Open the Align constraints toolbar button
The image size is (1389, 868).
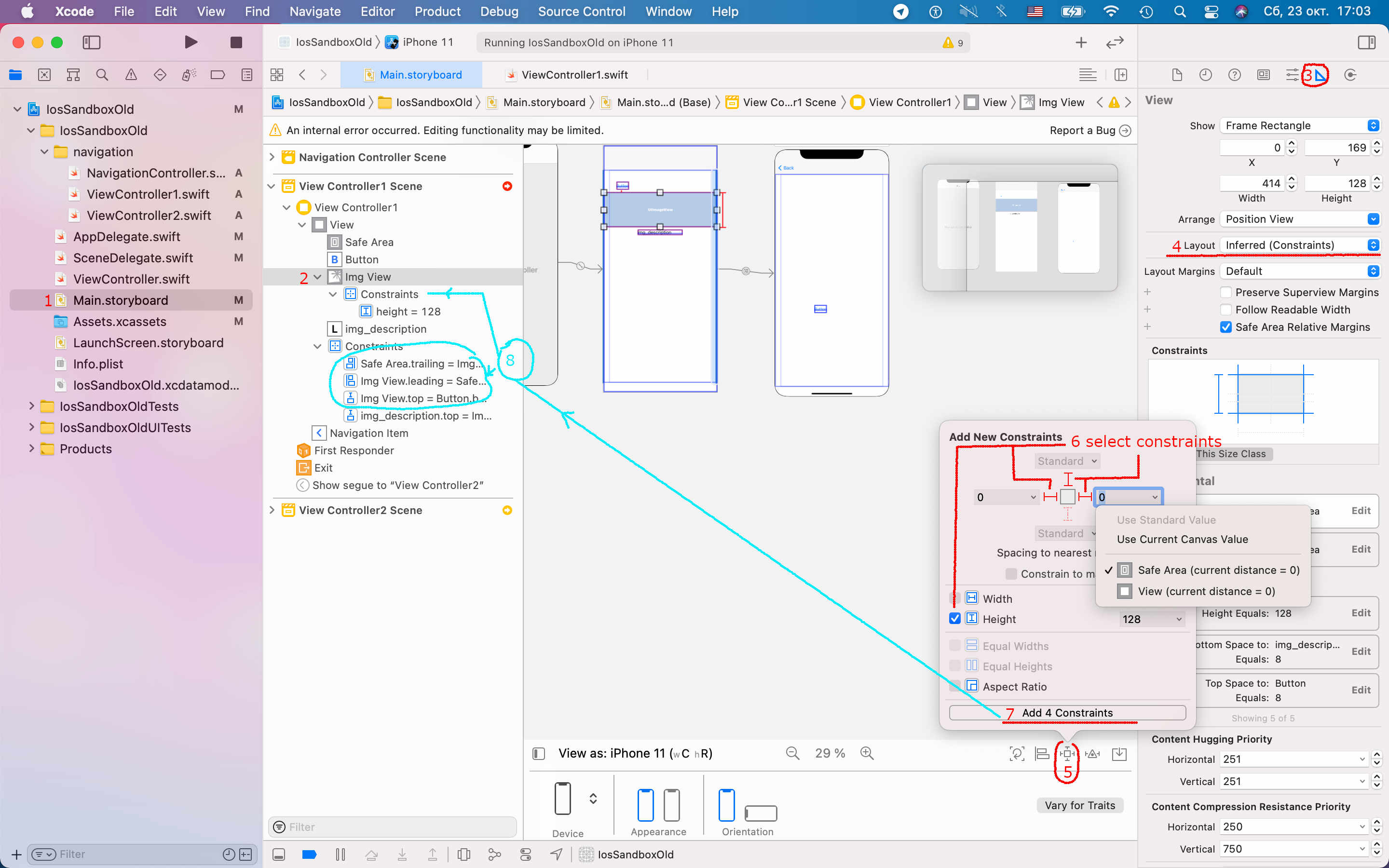1042,753
